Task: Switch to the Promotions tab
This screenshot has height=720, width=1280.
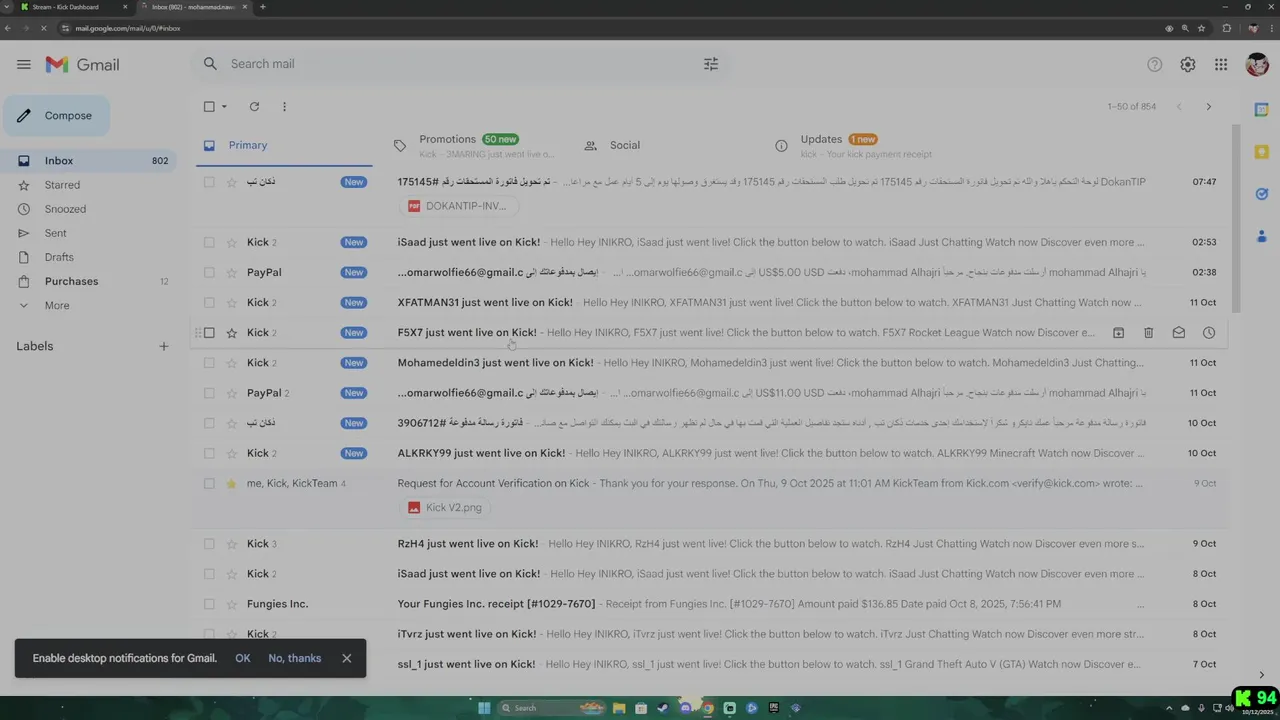Action: (475, 145)
